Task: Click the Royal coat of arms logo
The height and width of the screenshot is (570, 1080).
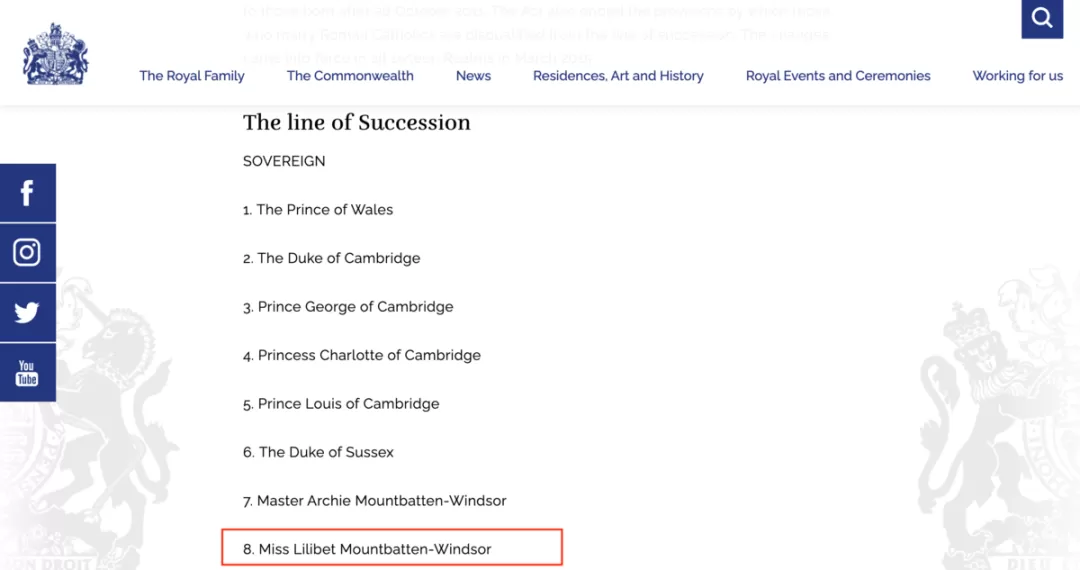Action: click(55, 54)
